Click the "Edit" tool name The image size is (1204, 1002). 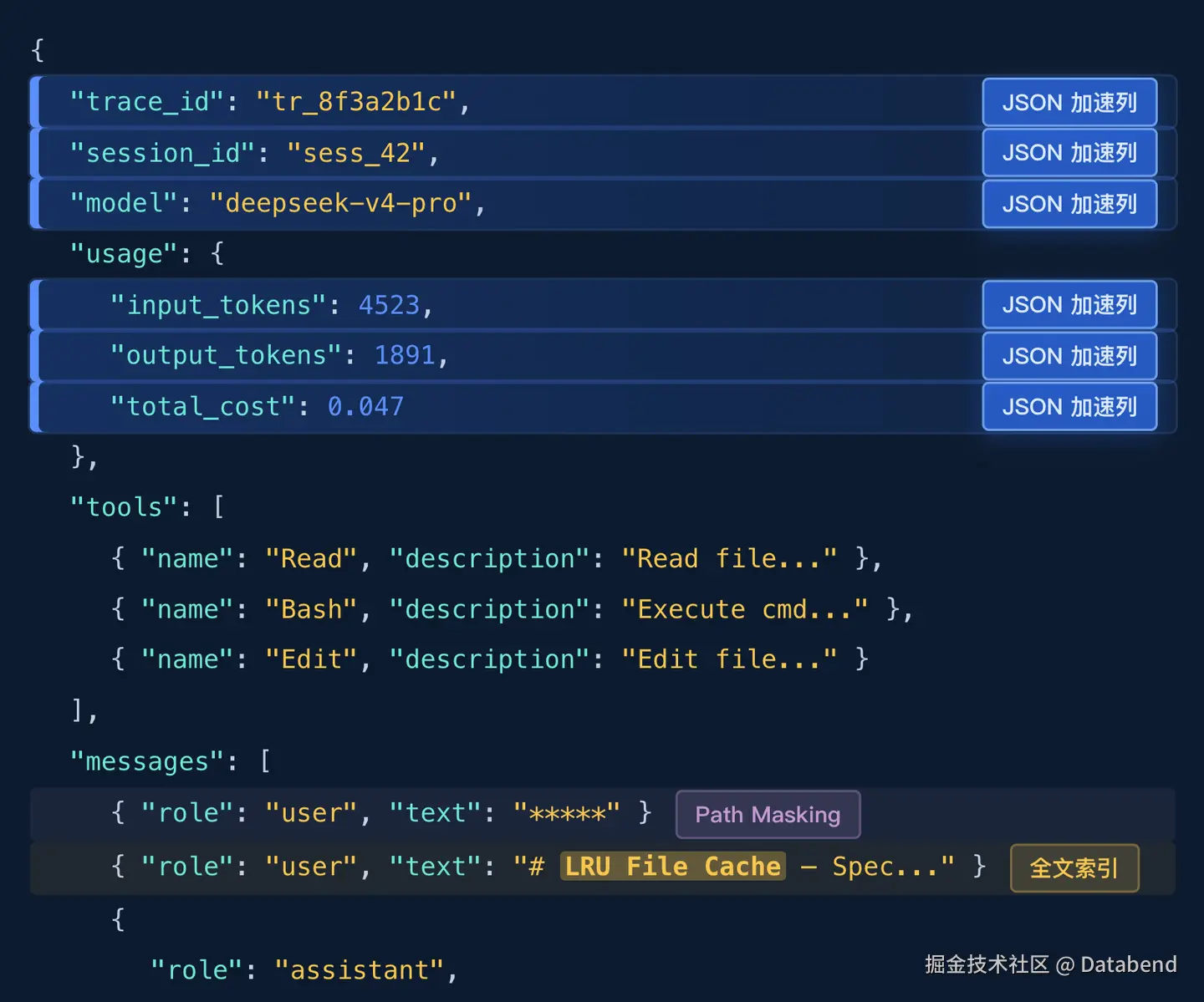pyautogui.click(x=311, y=659)
